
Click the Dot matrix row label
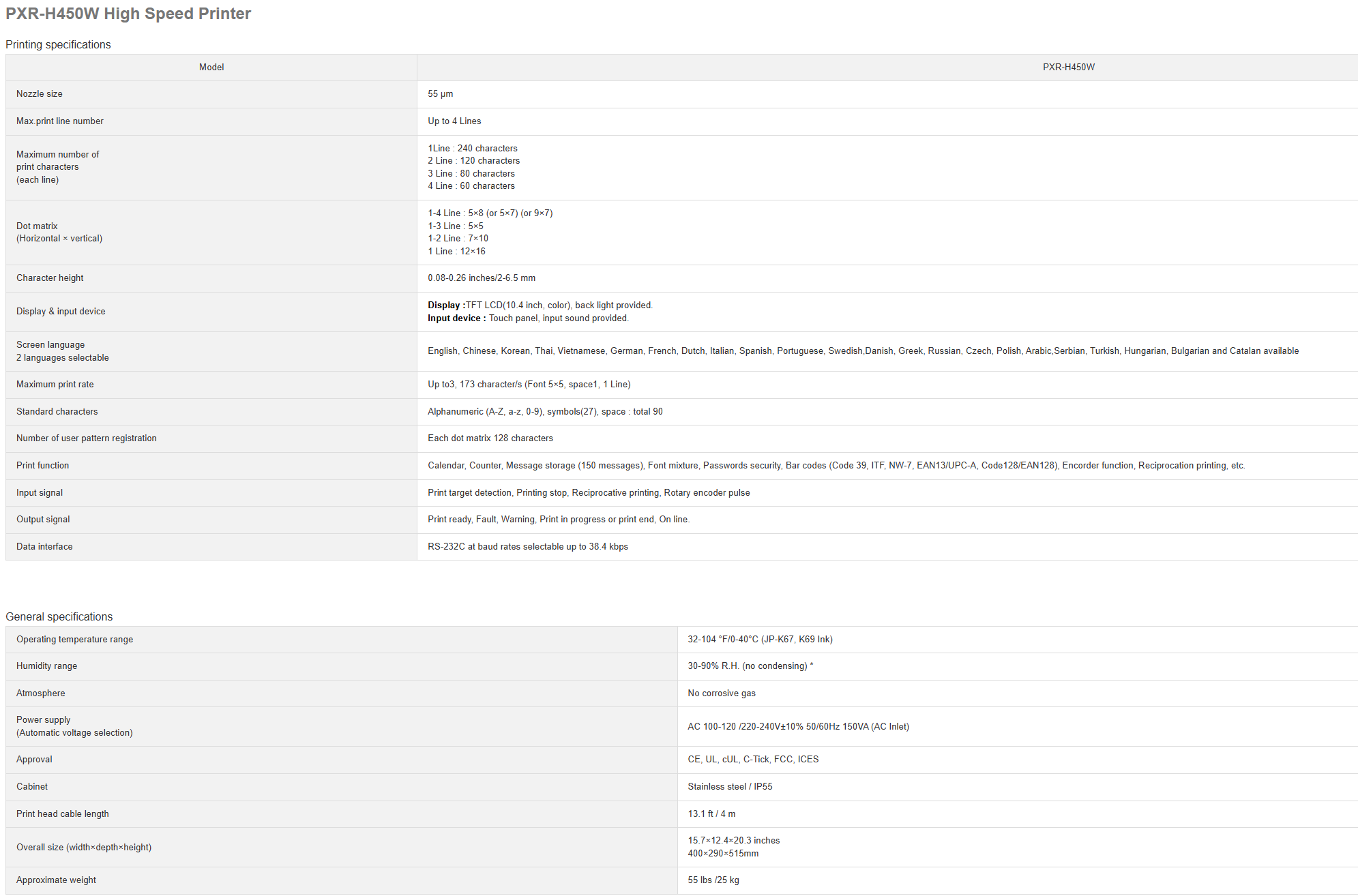(38, 226)
